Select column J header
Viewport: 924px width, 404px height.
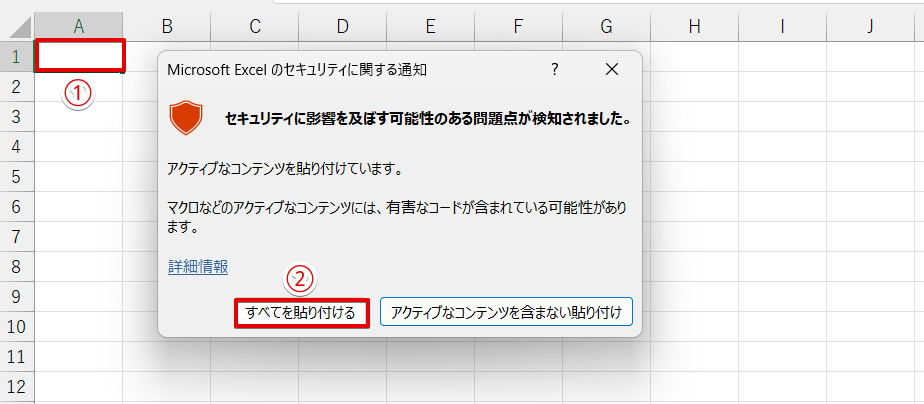[870, 27]
